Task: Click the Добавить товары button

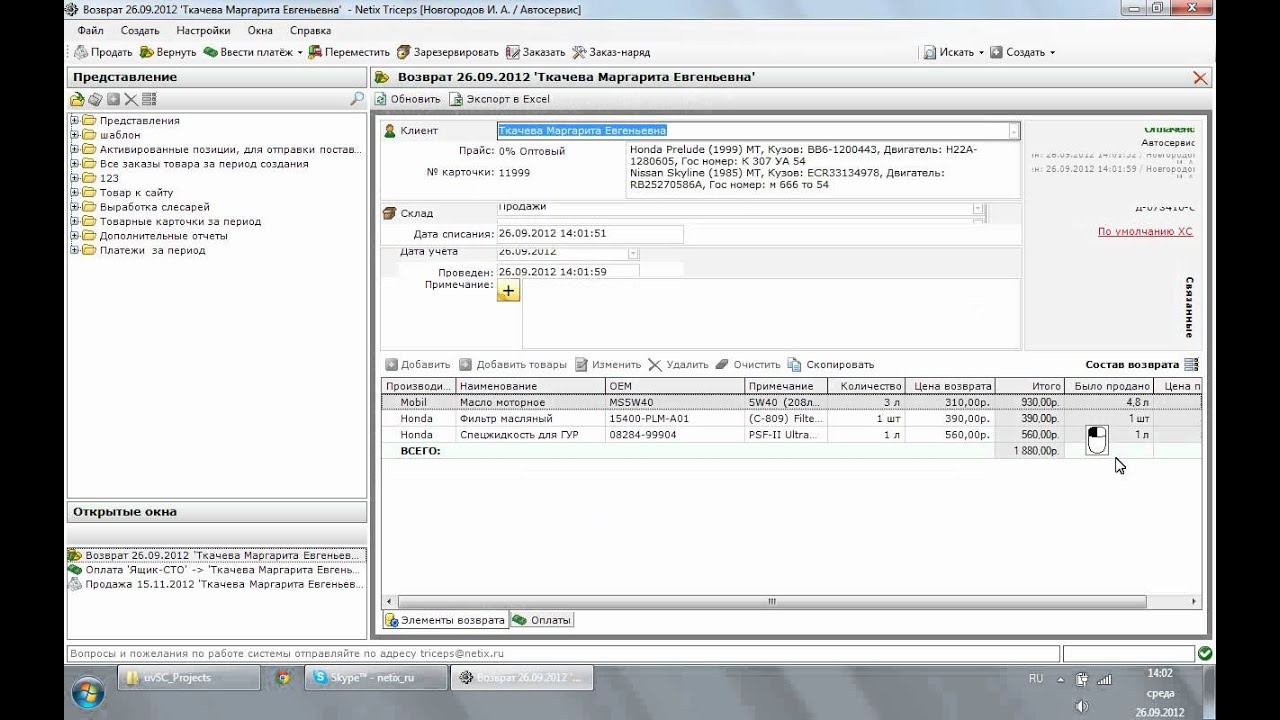Action: [x=513, y=365]
